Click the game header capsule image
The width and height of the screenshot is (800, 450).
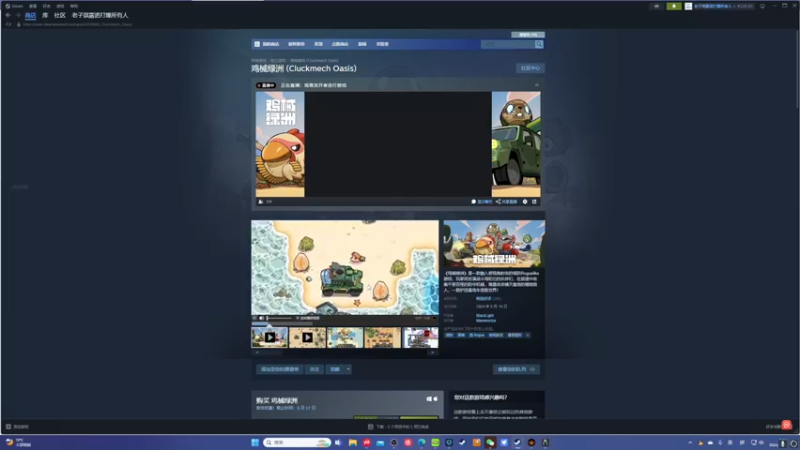point(494,244)
